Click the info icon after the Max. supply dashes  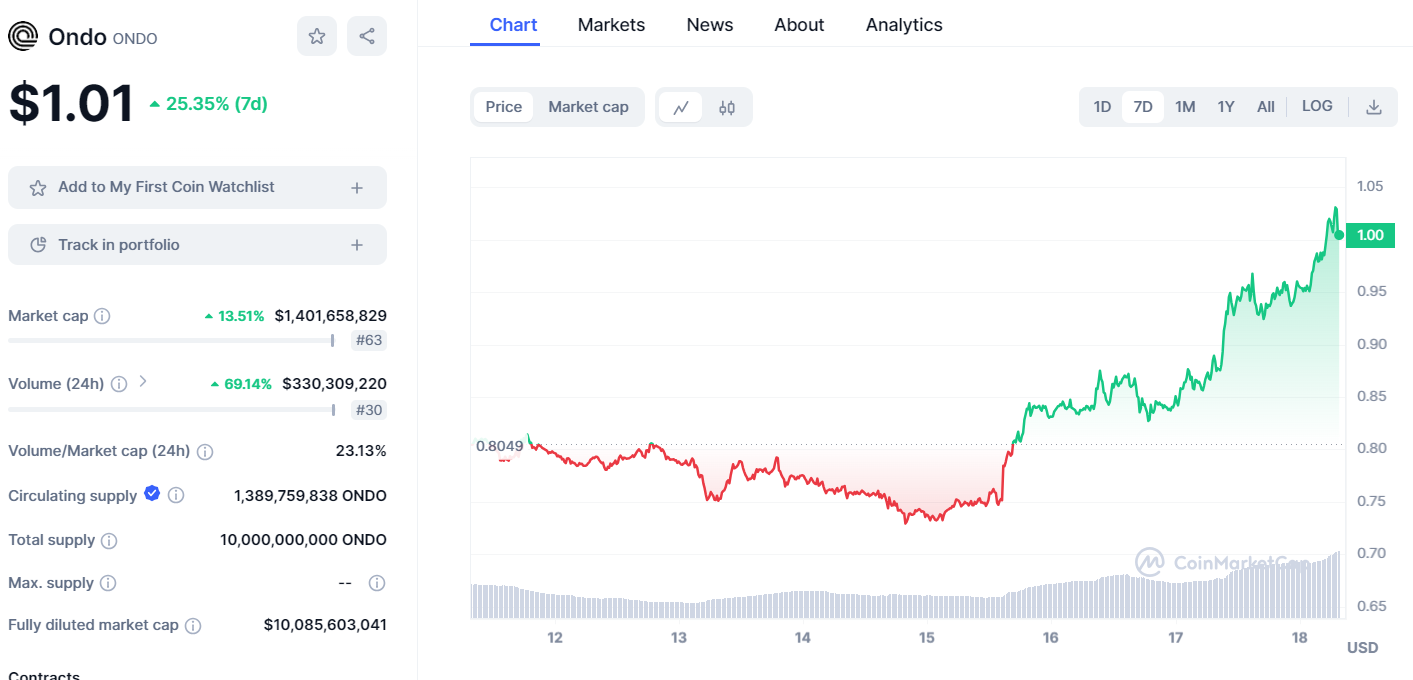click(x=377, y=583)
